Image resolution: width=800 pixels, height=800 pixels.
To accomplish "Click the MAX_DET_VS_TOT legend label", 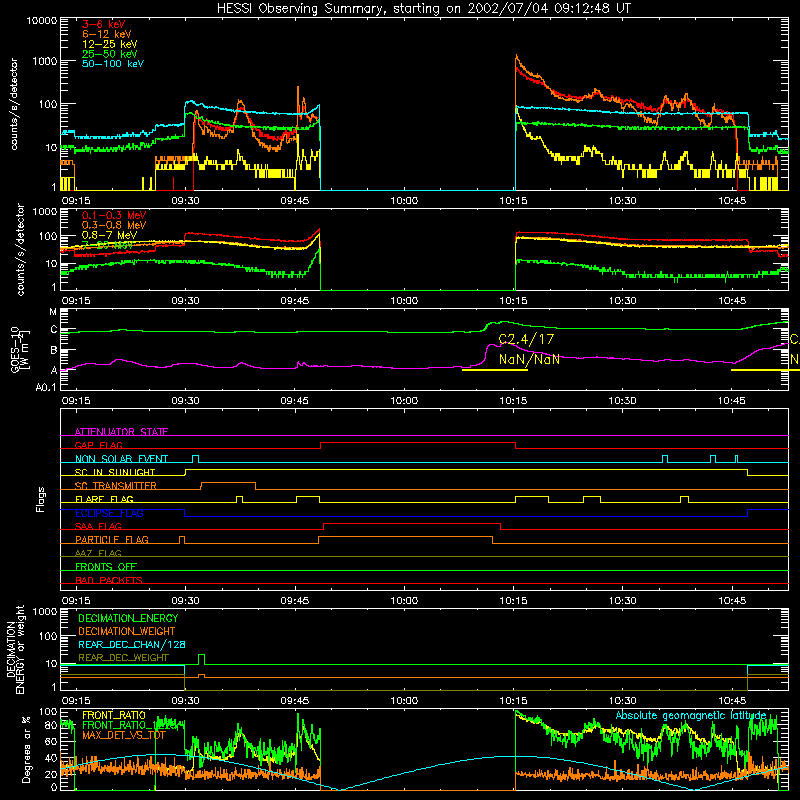I will click(123, 735).
